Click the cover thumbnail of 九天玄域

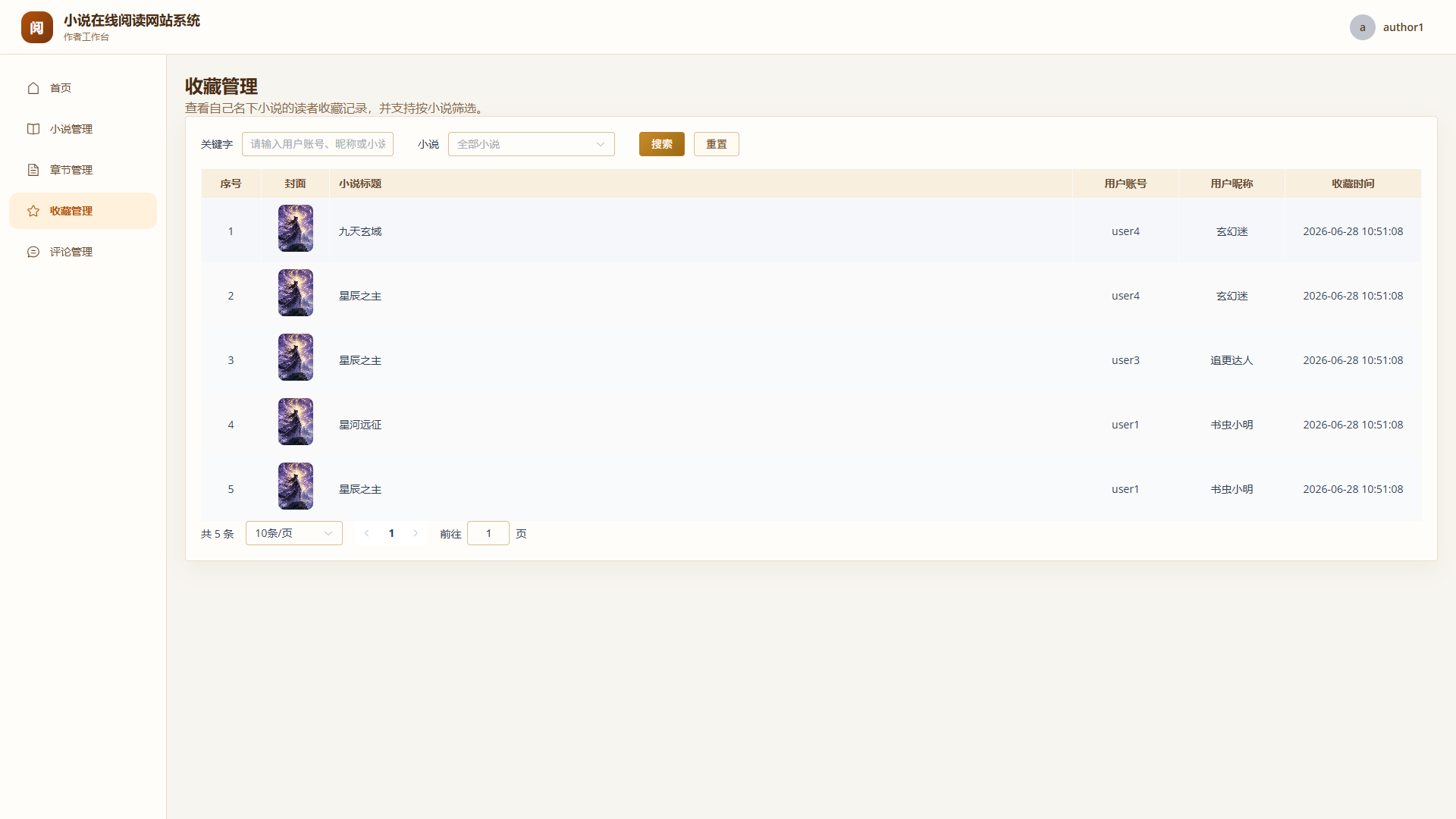(296, 228)
